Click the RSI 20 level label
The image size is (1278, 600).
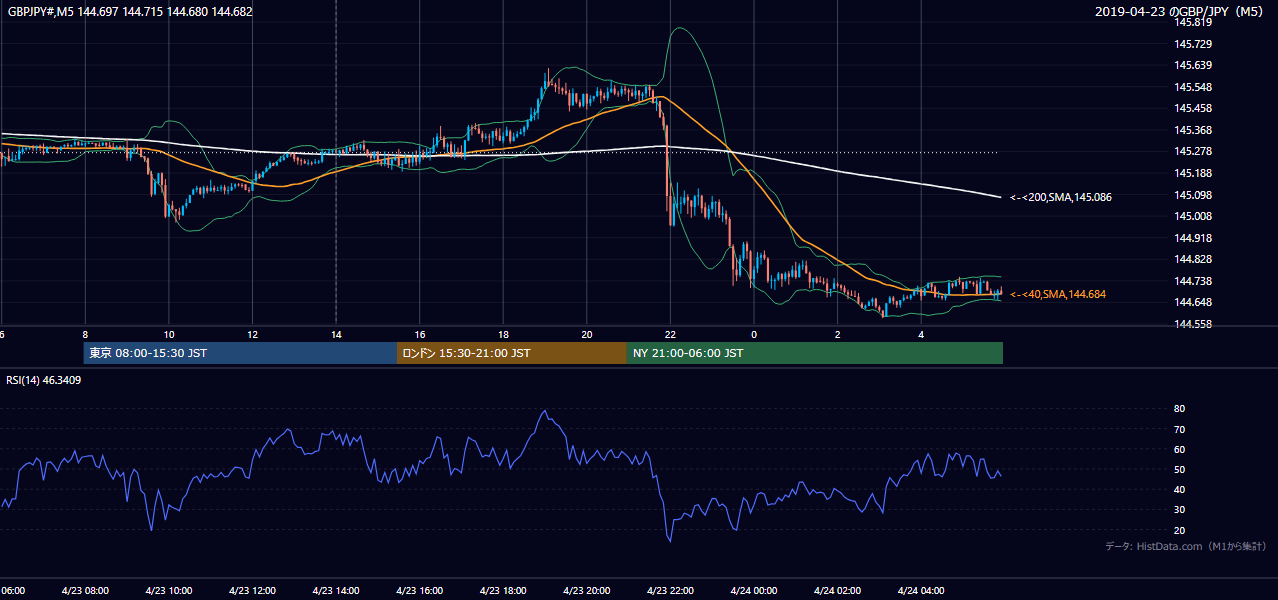(x=1180, y=530)
